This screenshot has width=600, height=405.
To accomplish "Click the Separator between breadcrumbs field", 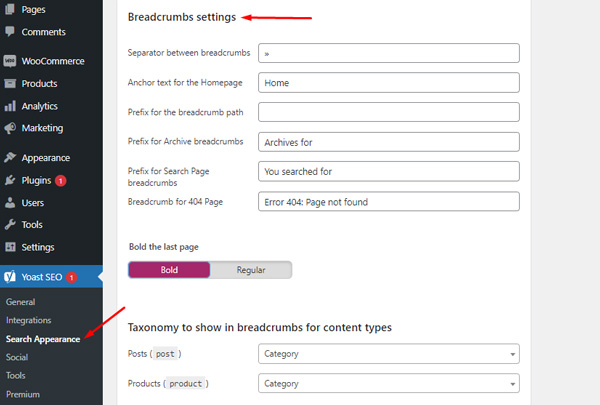I will 389,53.
